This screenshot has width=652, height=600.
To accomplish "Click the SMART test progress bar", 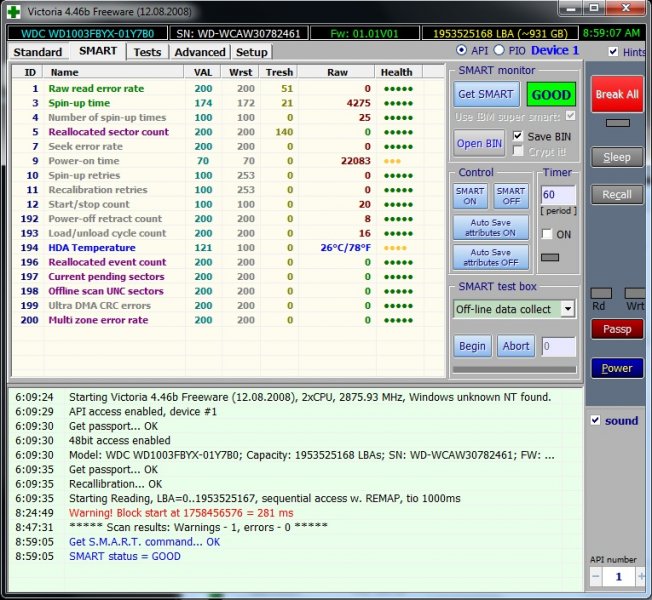I will pos(514,370).
